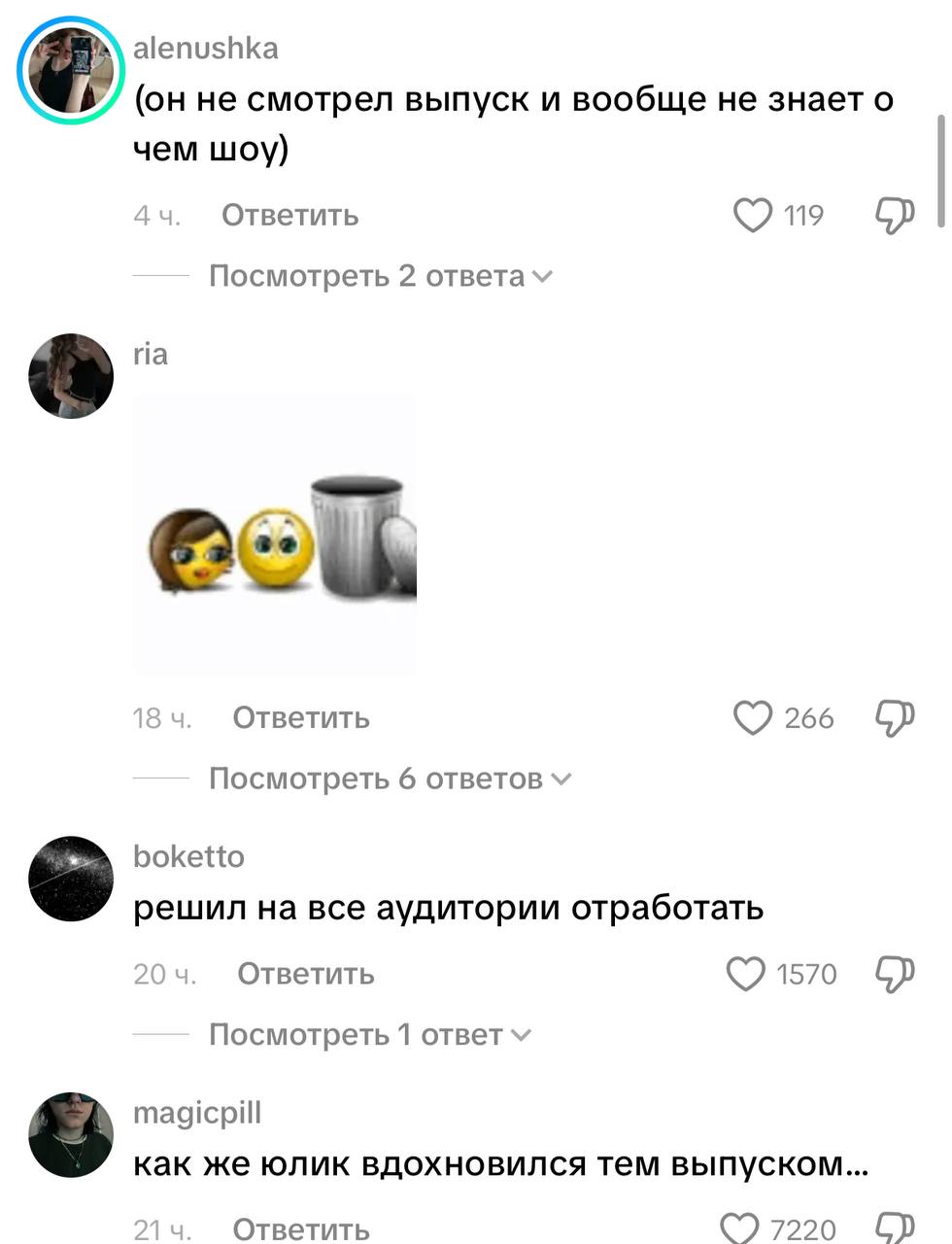Dislike ria's comment thumbs-down icon
This screenshot has height=1244, width=952.
895,718
